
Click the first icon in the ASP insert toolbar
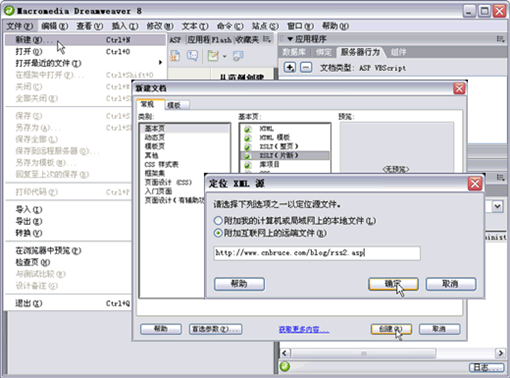[175, 56]
